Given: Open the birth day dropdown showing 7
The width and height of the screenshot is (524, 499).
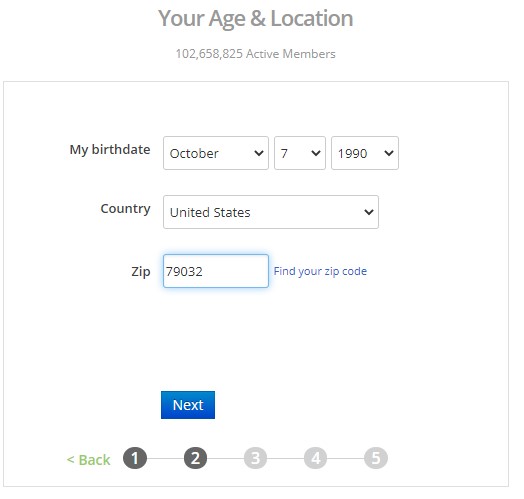Looking at the screenshot, I should [300, 153].
